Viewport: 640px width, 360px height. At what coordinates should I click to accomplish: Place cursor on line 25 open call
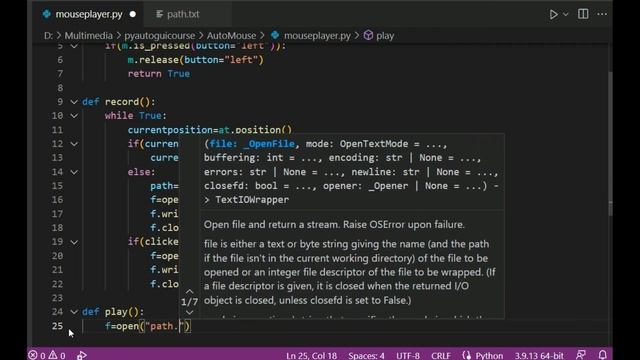click(148, 326)
